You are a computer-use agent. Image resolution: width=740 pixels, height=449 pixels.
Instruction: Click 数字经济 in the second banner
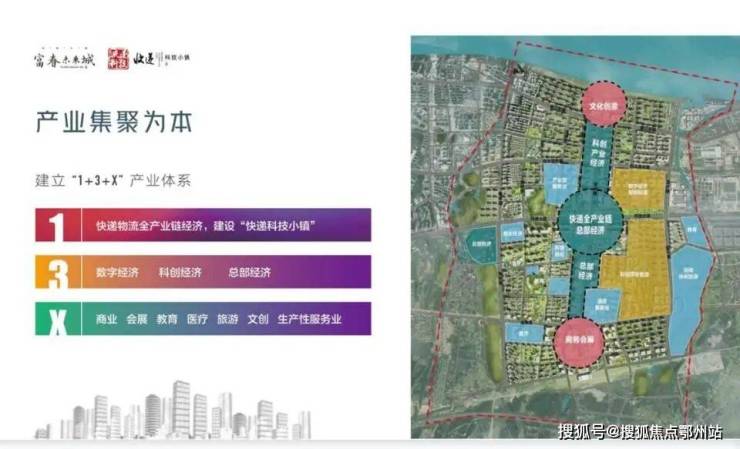point(117,272)
